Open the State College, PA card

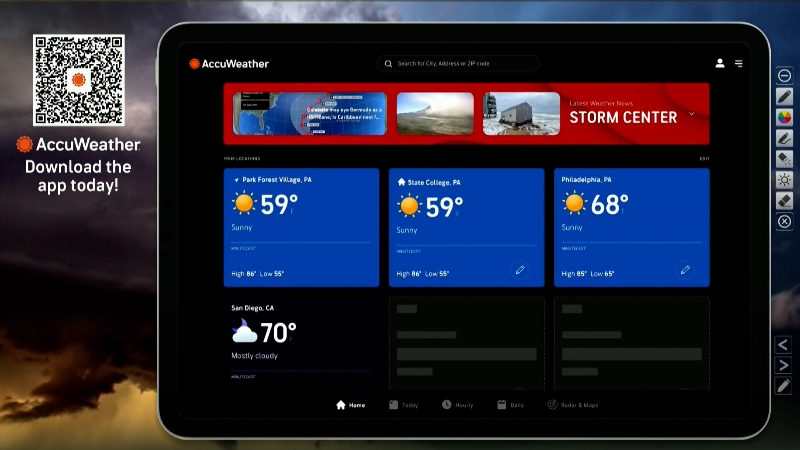point(466,228)
